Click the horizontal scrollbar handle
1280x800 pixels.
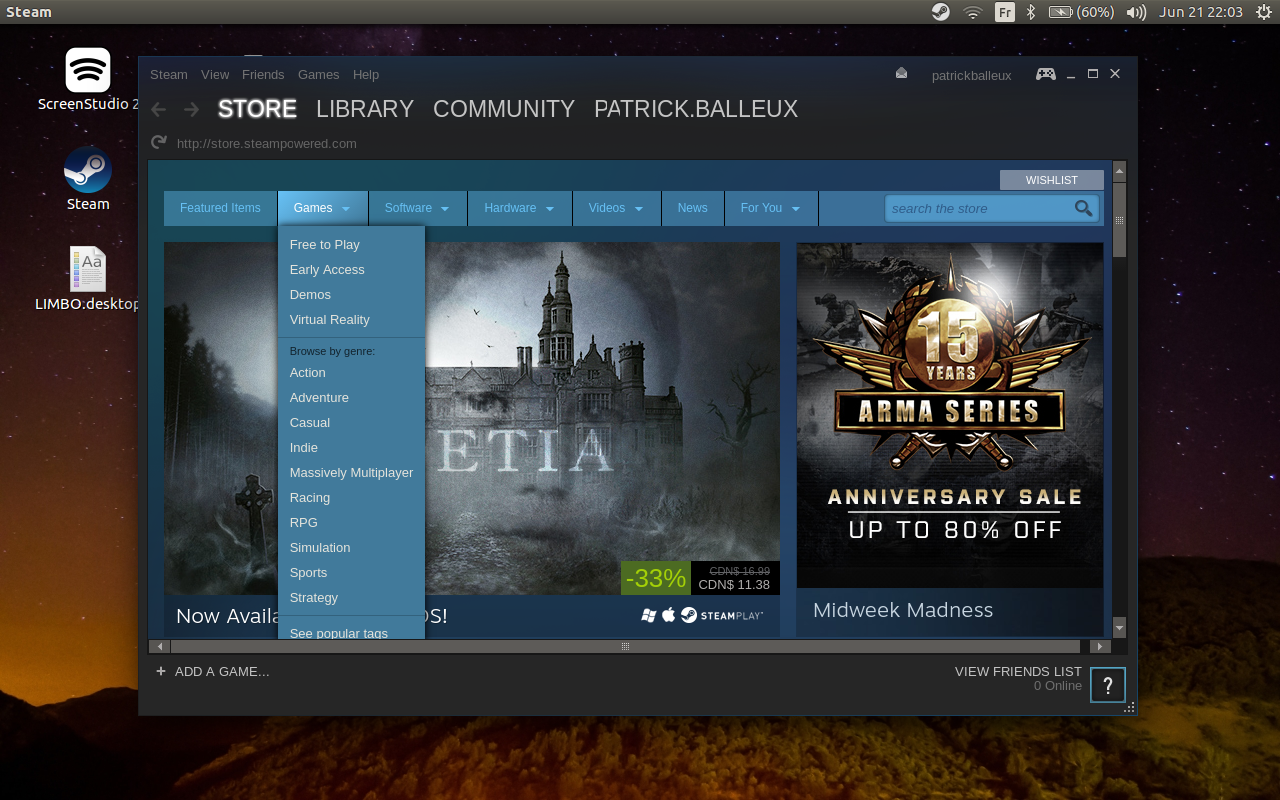tap(625, 646)
